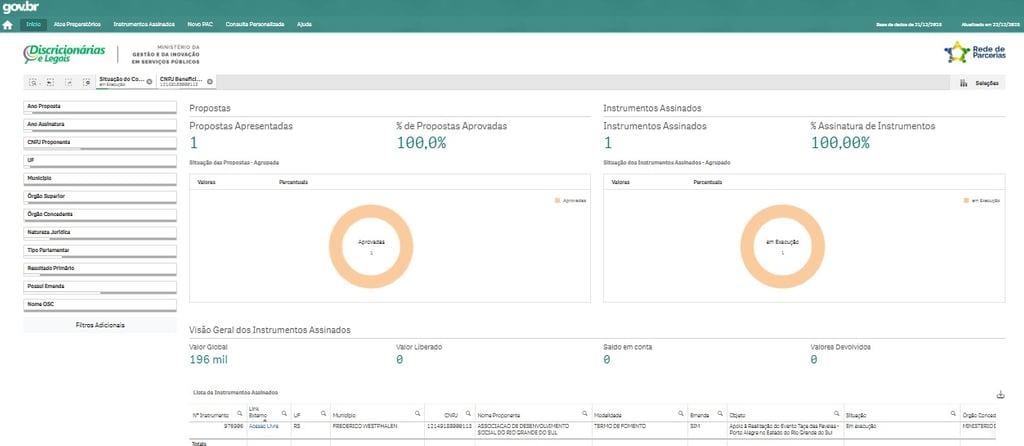Viewport: 1024px width, 446px height.
Task: Open the Resultado Primário filter
Action: [x=100, y=269]
